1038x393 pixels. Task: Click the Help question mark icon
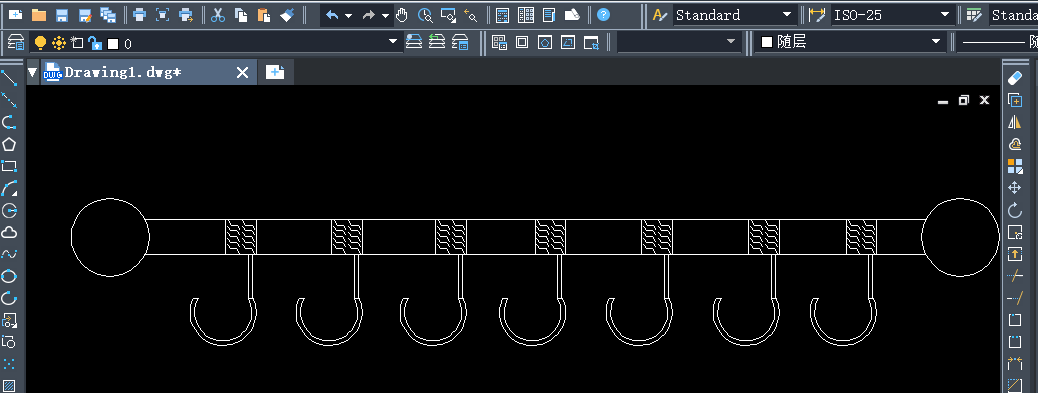[x=603, y=15]
